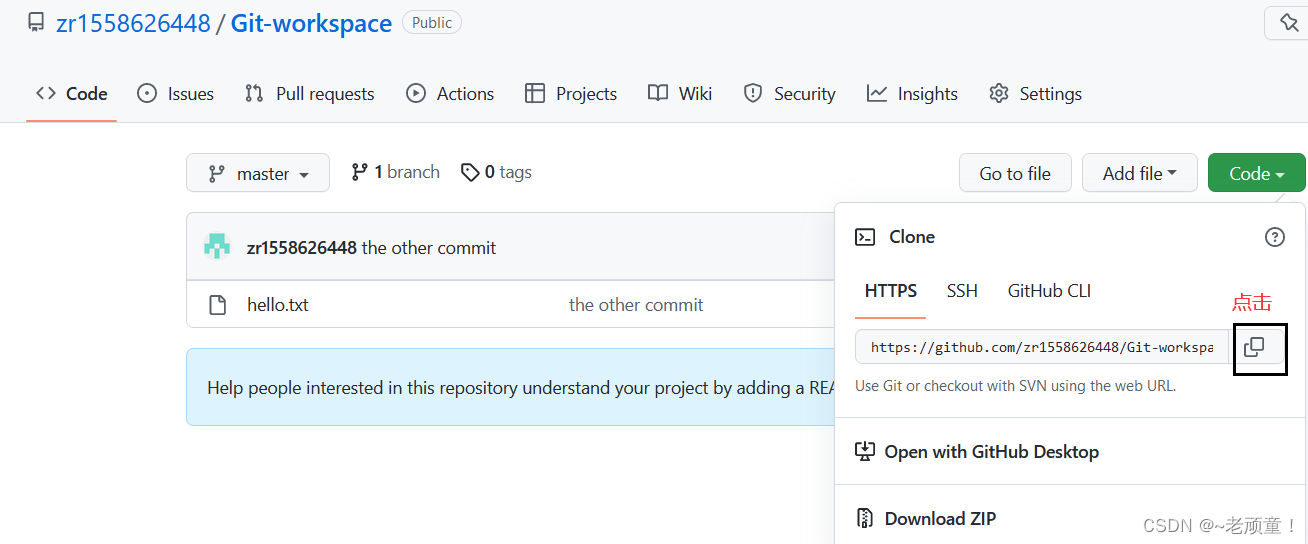Click the tag icon next to 0 tags

click(469, 173)
